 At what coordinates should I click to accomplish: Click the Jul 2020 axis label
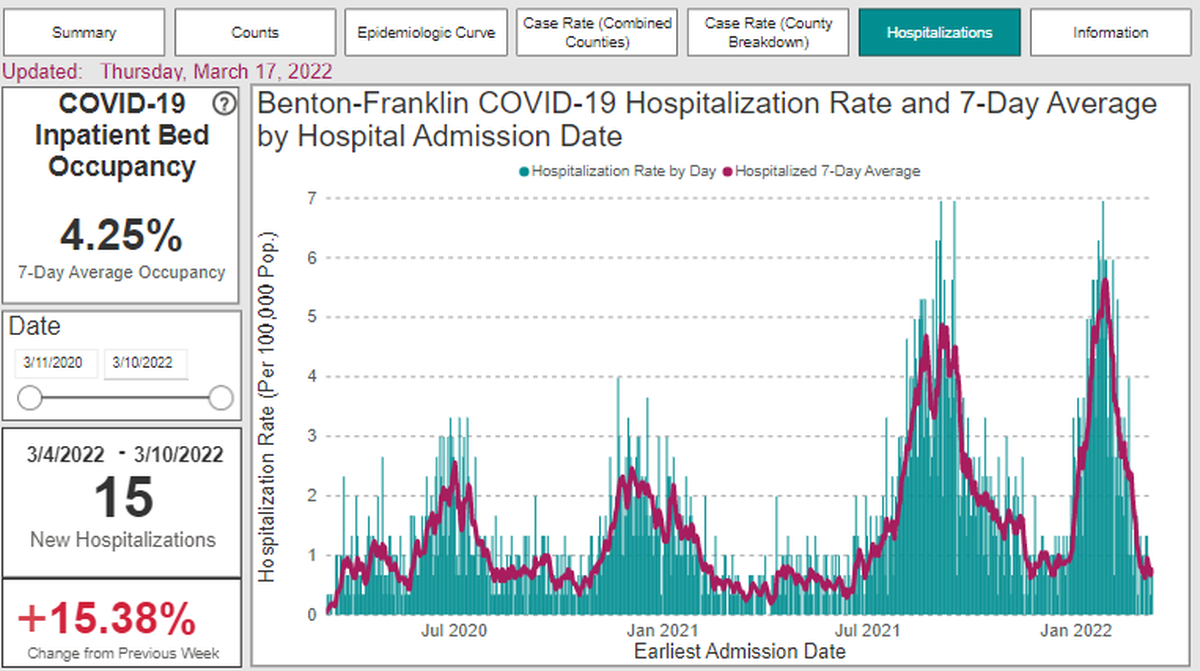tap(455, 631)
